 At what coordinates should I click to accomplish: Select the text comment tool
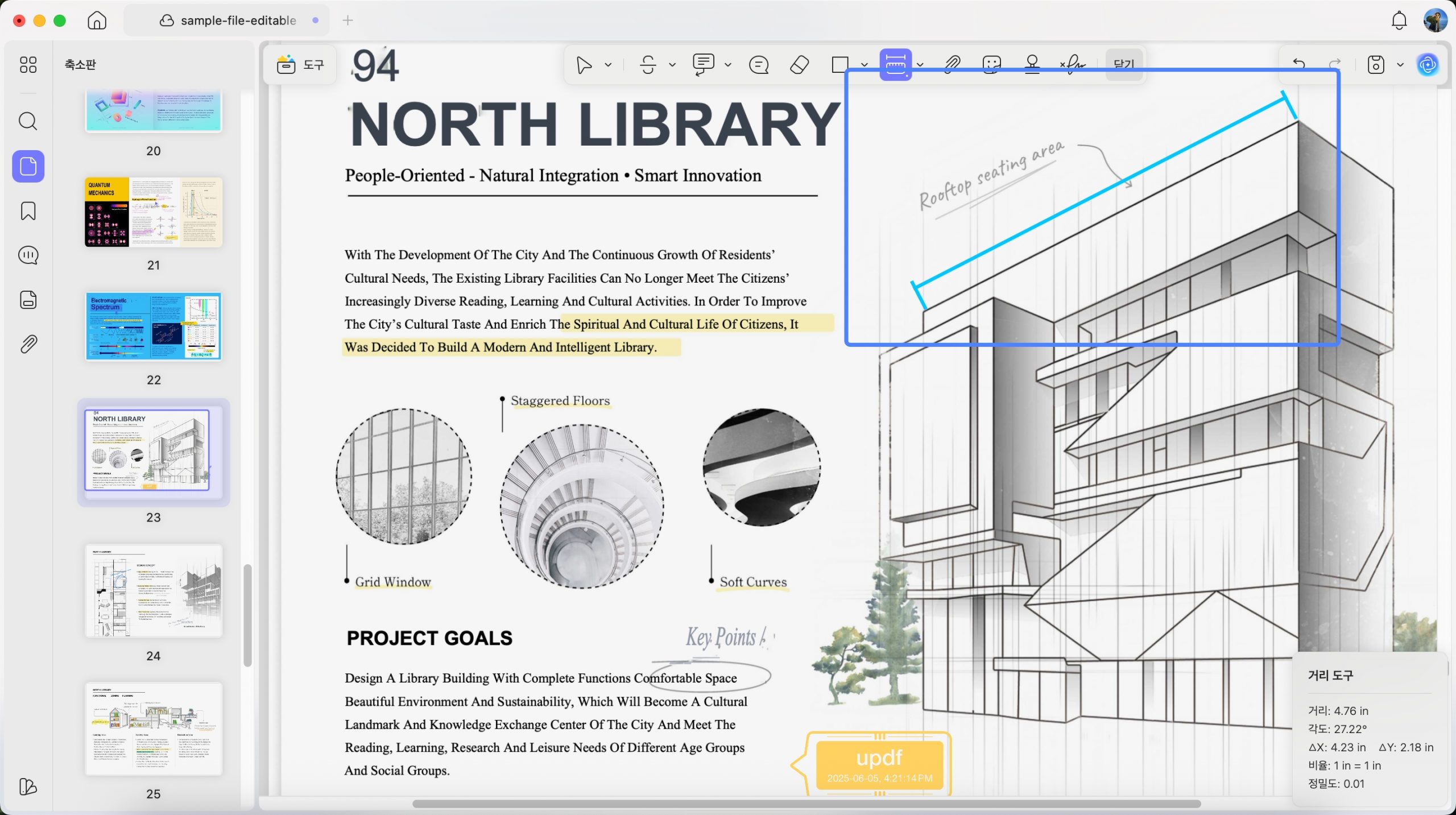coord(704,65)
